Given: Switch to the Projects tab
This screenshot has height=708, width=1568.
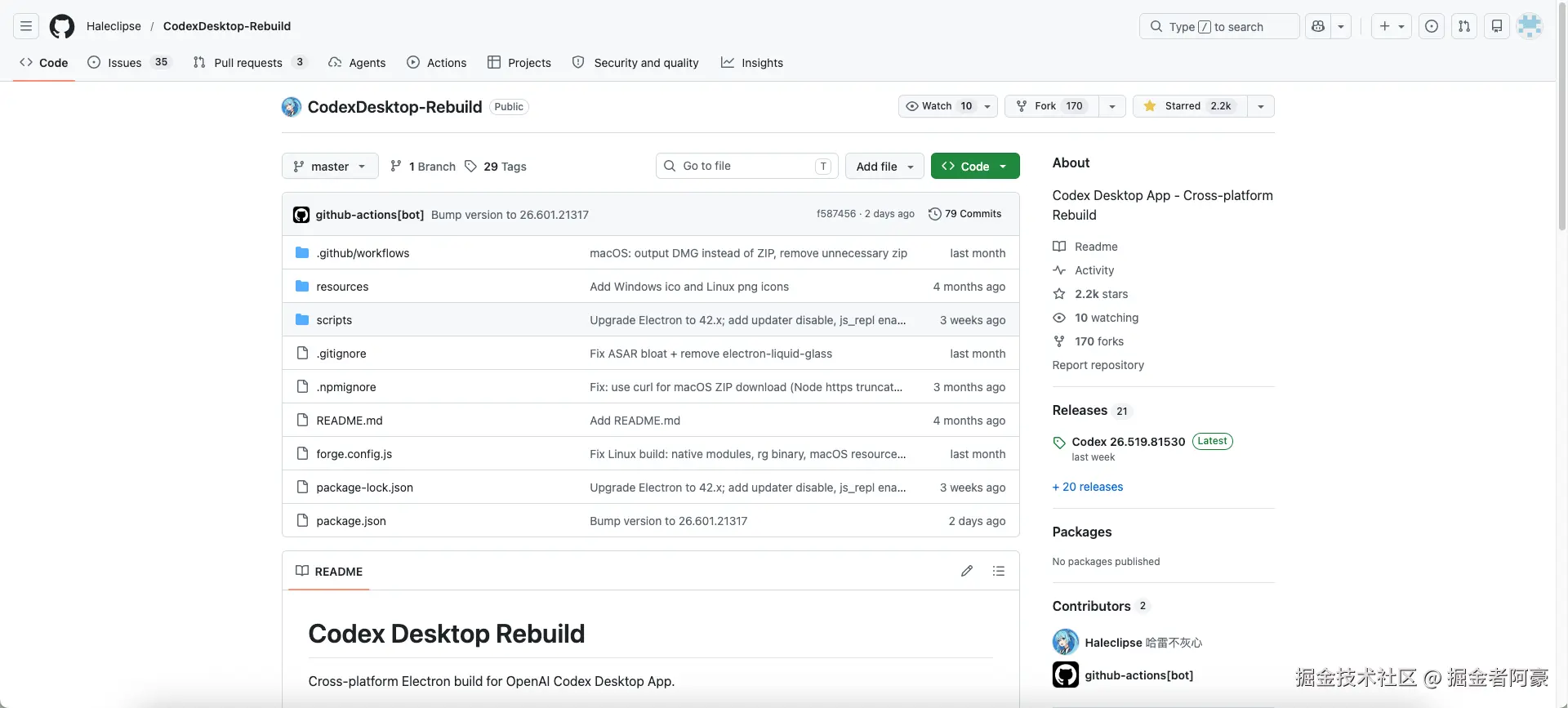Looking at the screenshot, I should point(519,63).
